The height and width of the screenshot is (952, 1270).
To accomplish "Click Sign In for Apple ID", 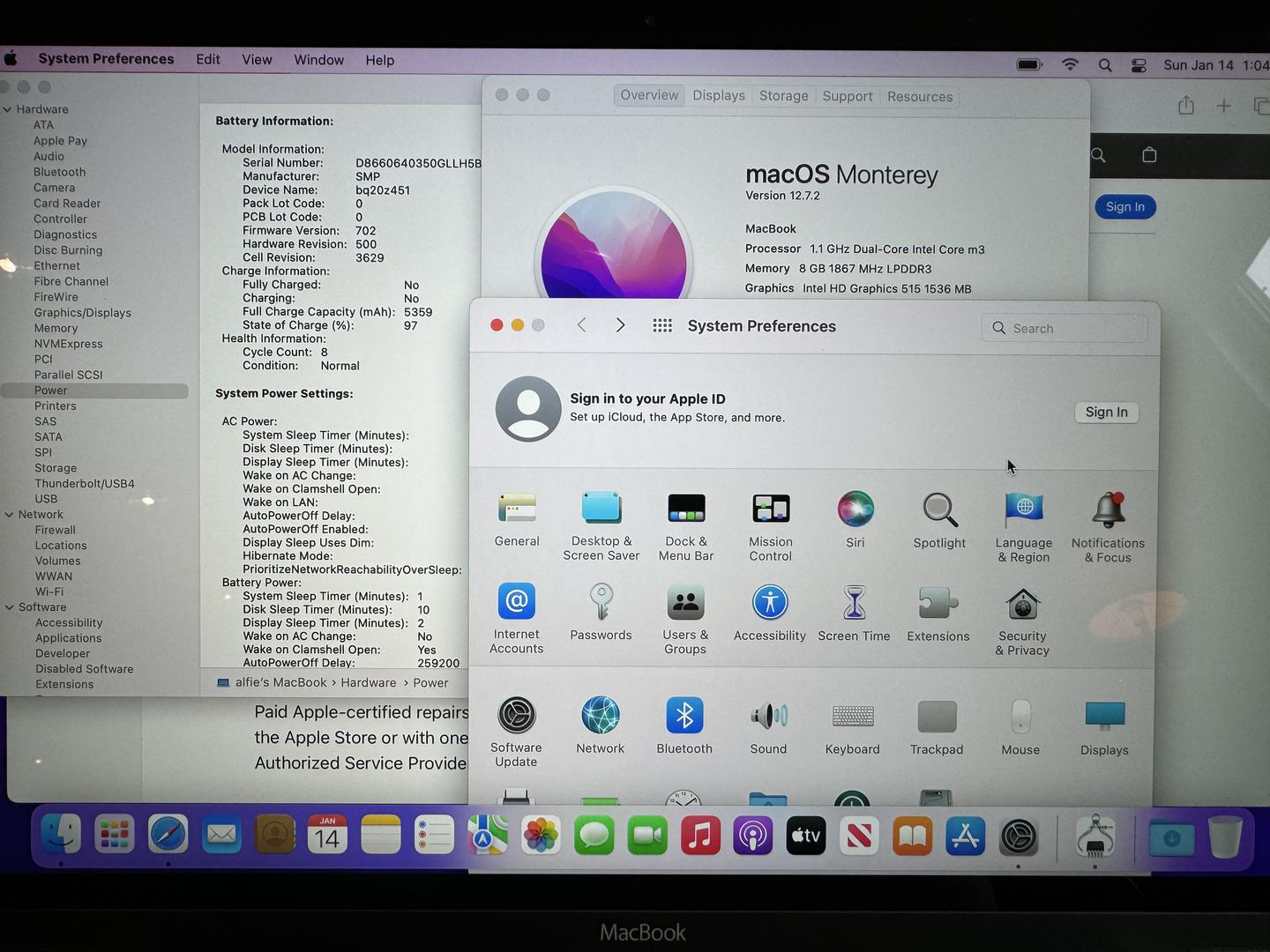I will [1107, 413].
